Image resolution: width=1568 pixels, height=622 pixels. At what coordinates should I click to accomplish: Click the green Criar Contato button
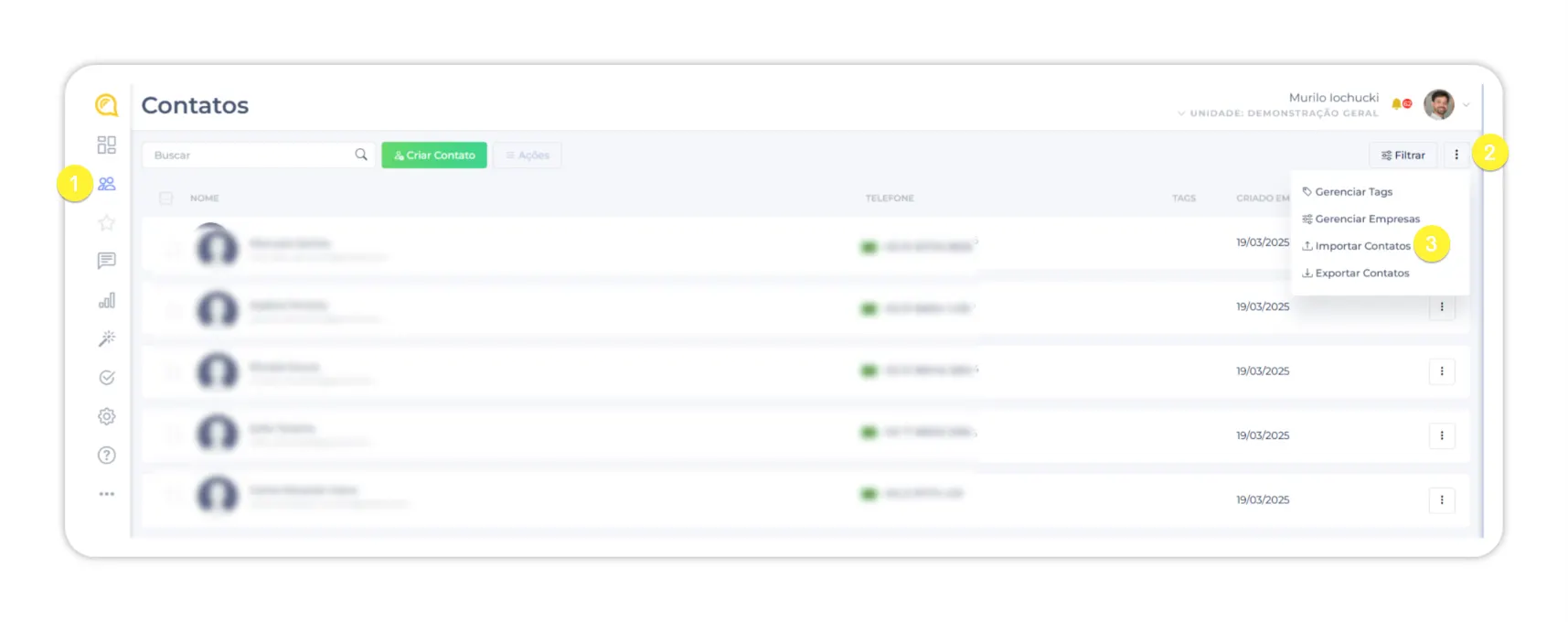[x=434, y=155]
